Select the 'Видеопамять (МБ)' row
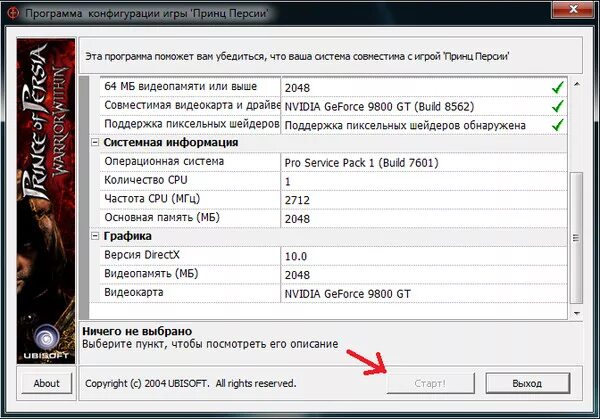600x419 pixels. pyautogui.click(x=333, y=275)
